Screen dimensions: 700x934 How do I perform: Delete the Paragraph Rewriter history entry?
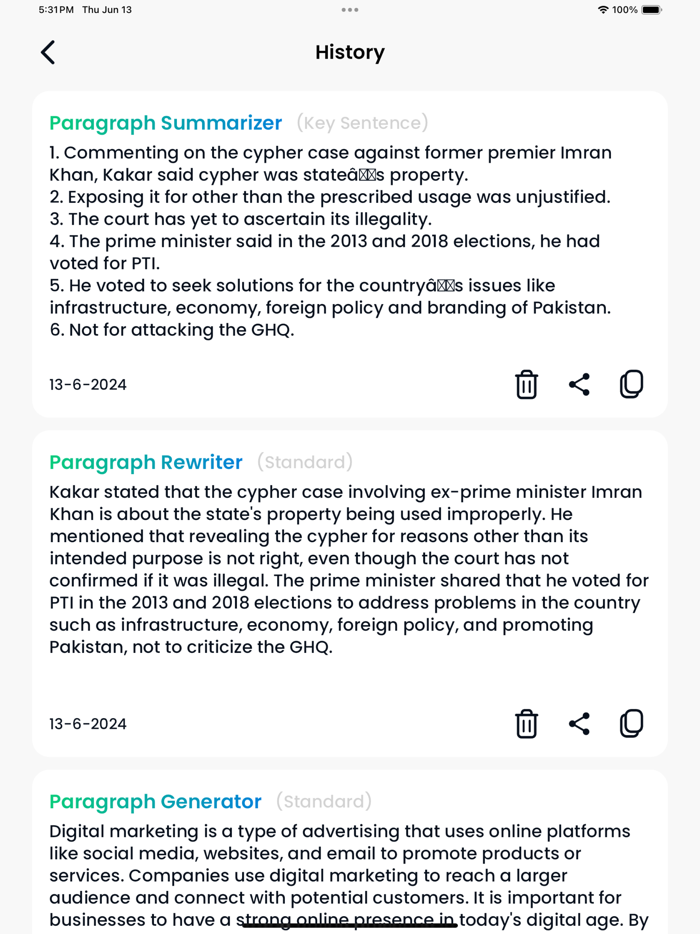(527, 723)
